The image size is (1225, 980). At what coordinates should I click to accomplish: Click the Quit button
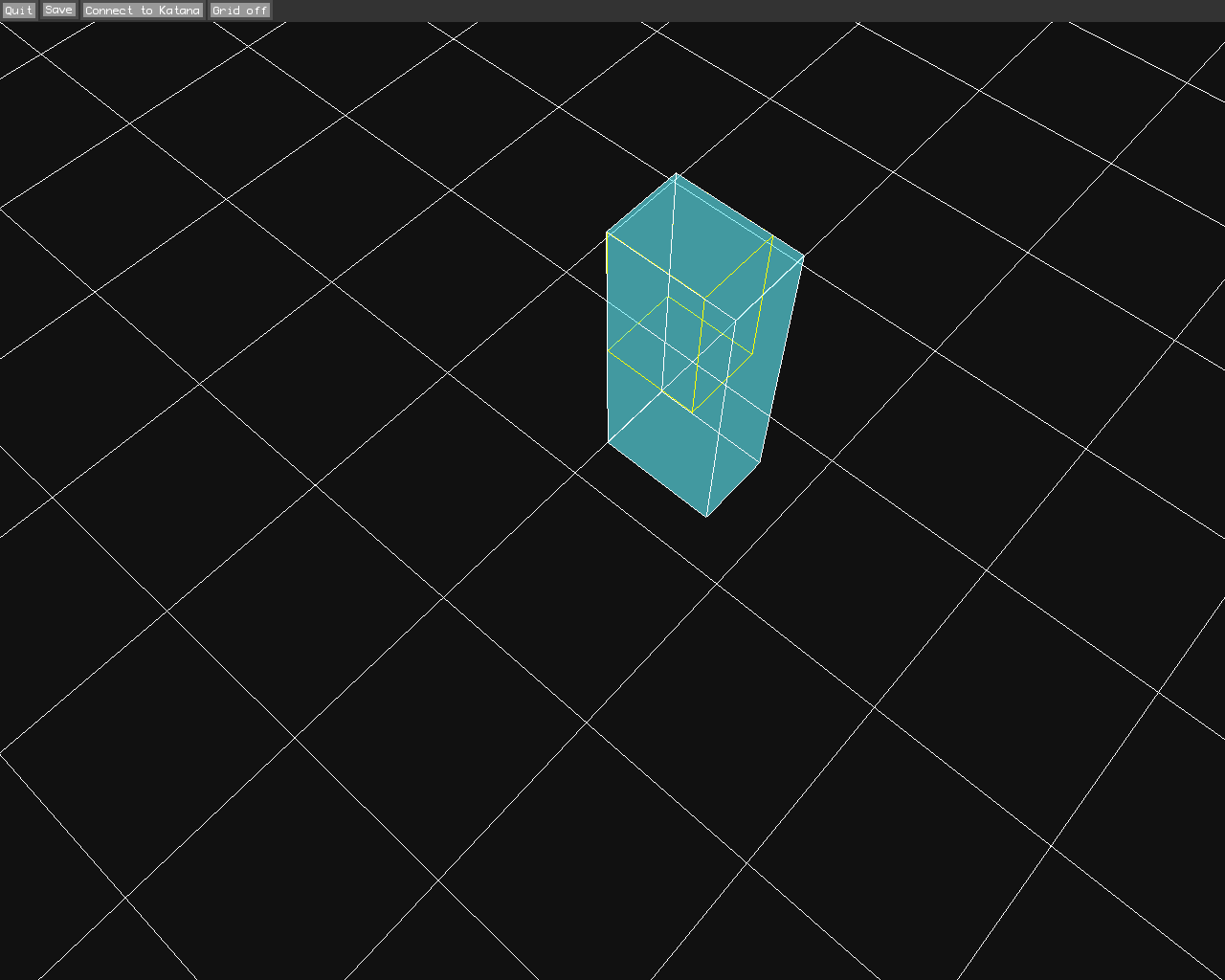[x=19, y=11]
